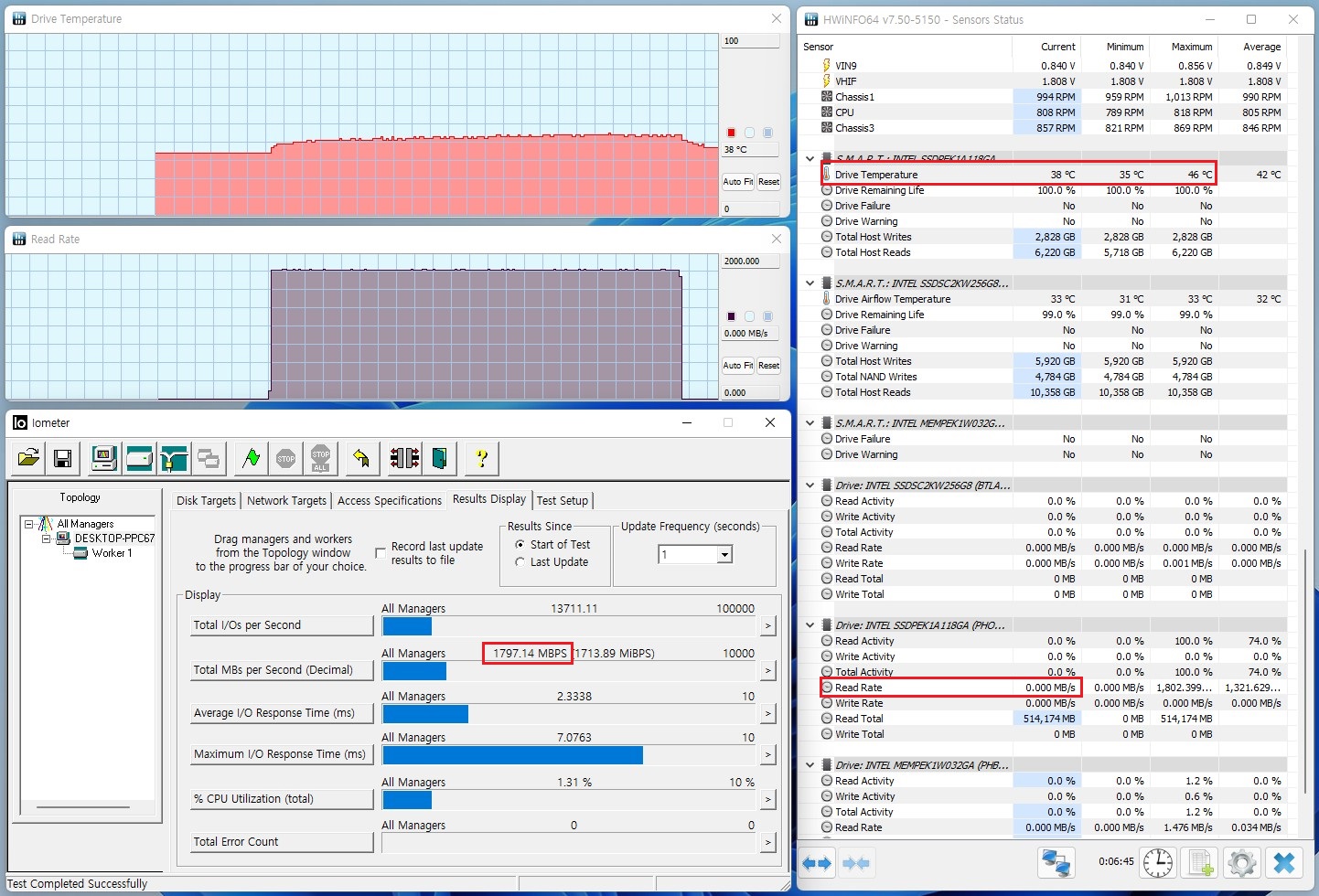Reset workers with yellow return arrow icon
Screen dimensions: 1319x896
(362, 458)
